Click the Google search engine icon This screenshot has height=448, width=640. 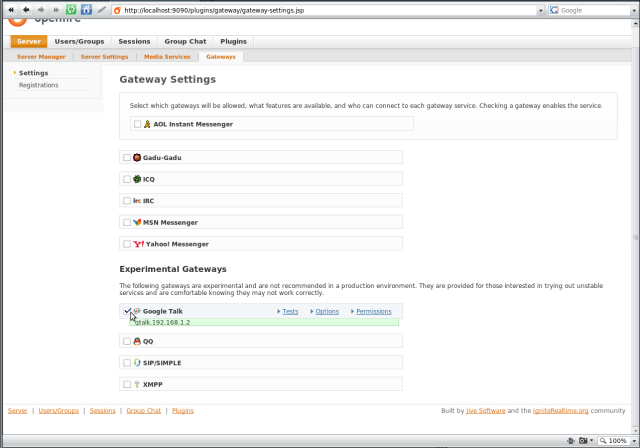coord(554,10)
